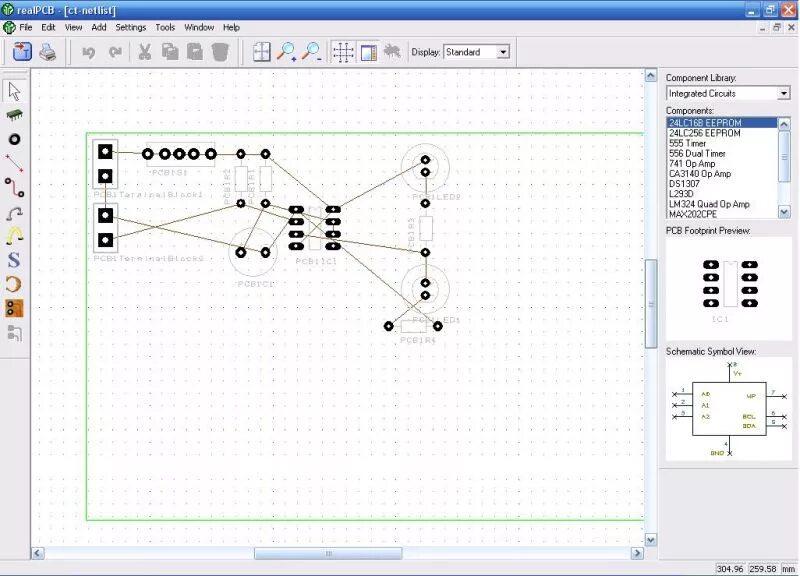Click the printer icon
Viewport: 800px width, 576px height.
pyautogui.click(x=47, y=52)
